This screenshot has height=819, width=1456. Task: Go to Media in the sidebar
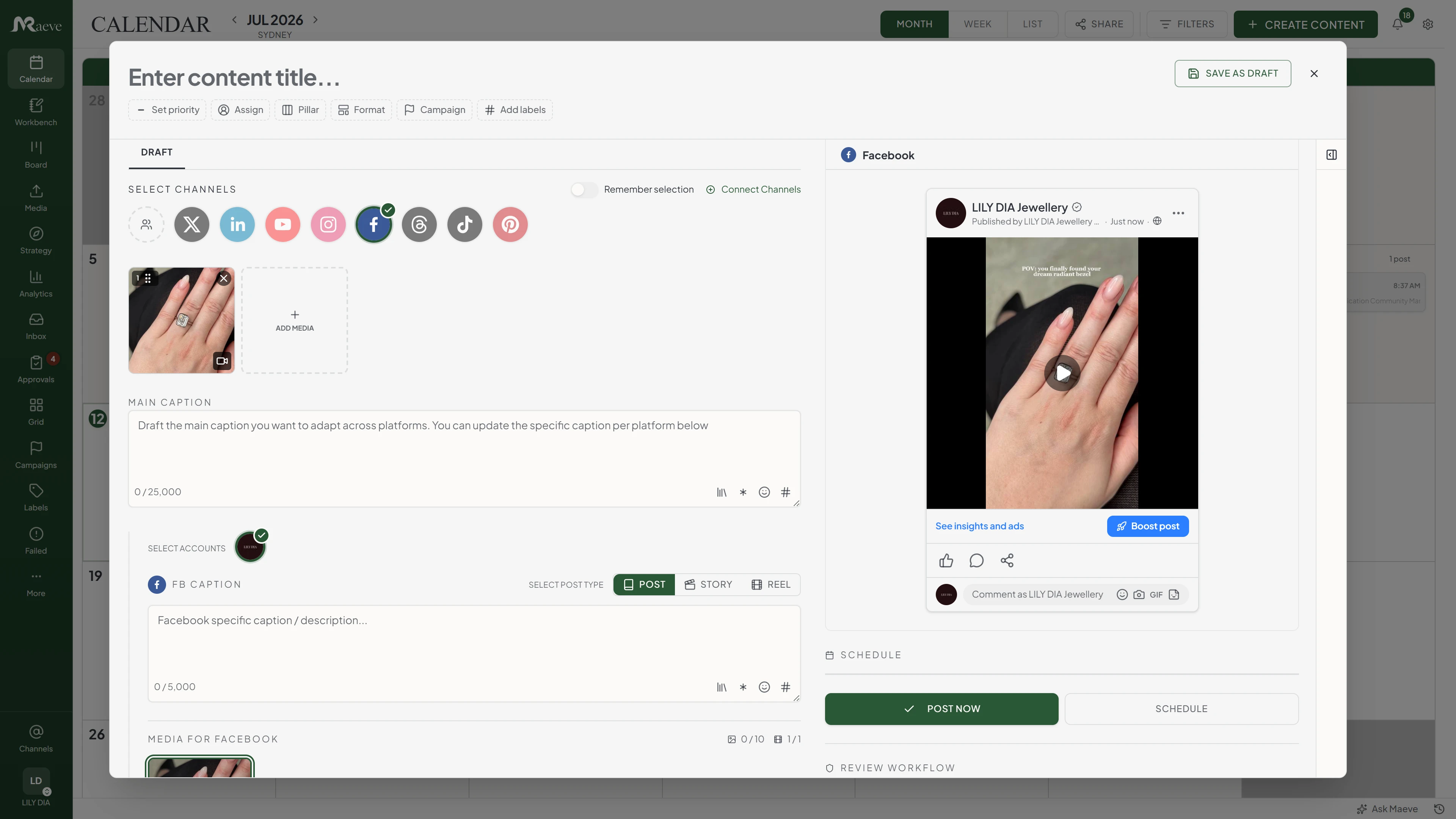36,198
